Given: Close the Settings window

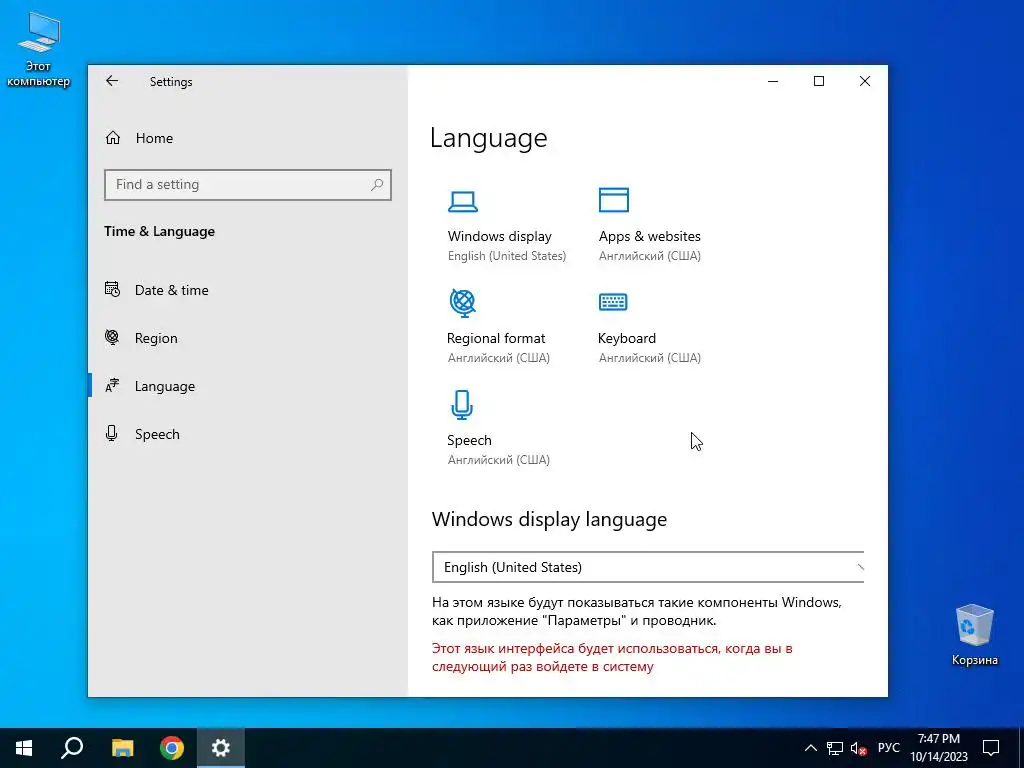Looking at the screenshot, I should click(x=865, y=81).
